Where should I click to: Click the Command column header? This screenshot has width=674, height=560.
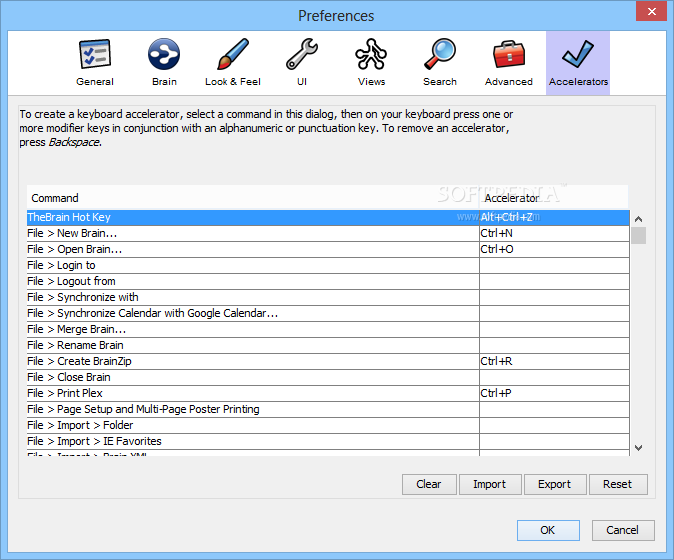[x=253, y=198]
